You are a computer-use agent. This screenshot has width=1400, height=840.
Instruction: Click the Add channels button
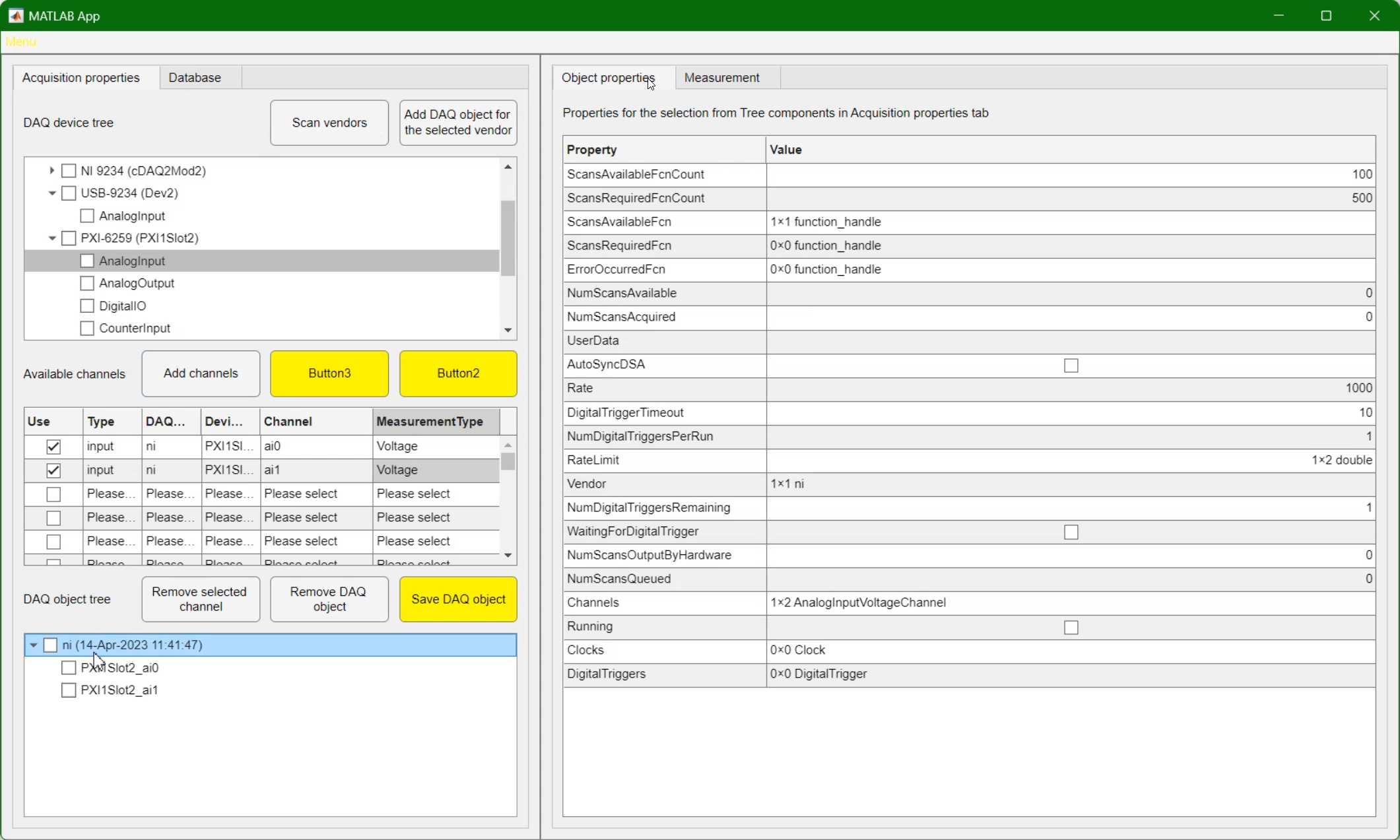click(x=201, y=373)
